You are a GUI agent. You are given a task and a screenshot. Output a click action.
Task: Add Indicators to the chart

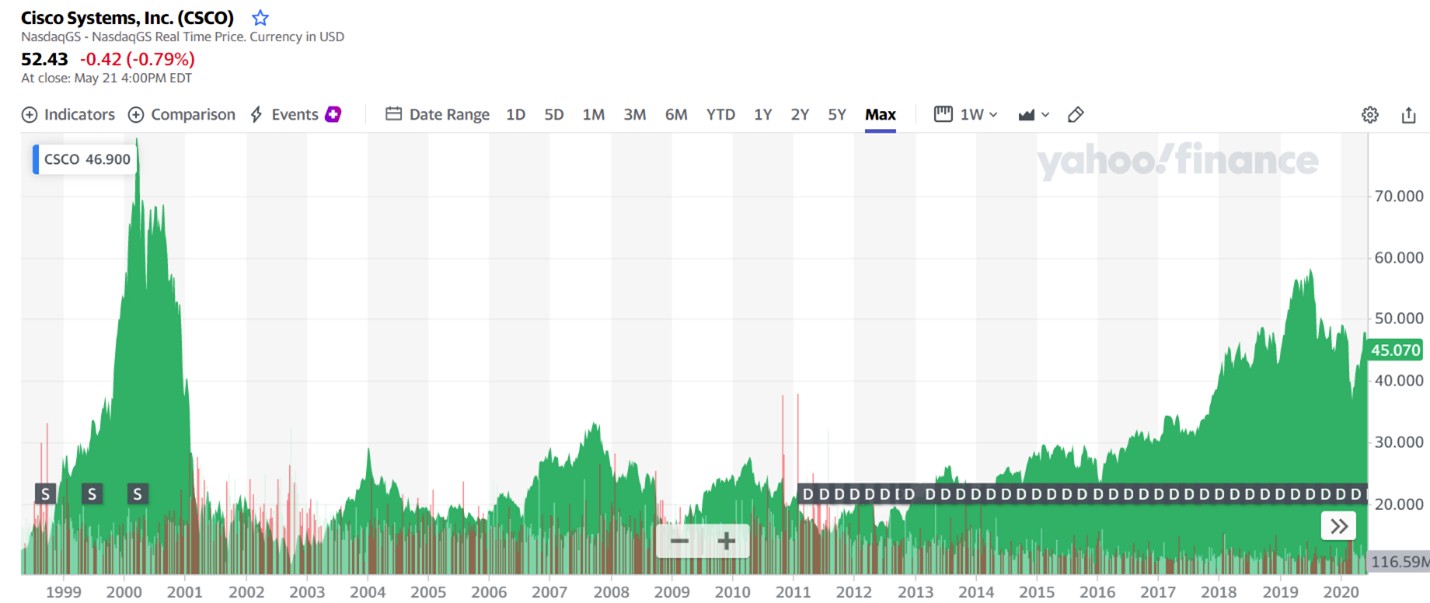[68, 115]
